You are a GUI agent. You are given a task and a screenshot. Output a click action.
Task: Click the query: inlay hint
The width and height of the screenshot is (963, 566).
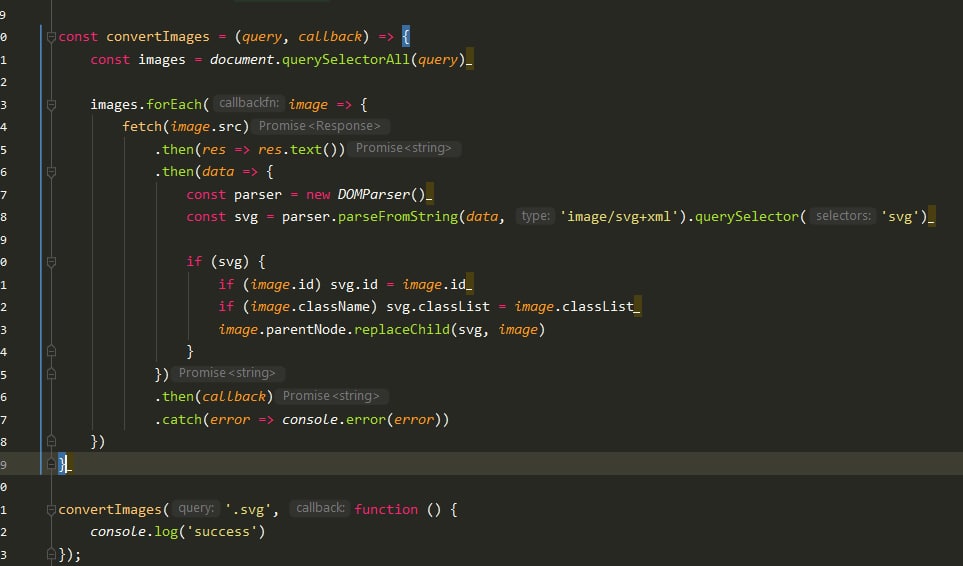[195, 508]
